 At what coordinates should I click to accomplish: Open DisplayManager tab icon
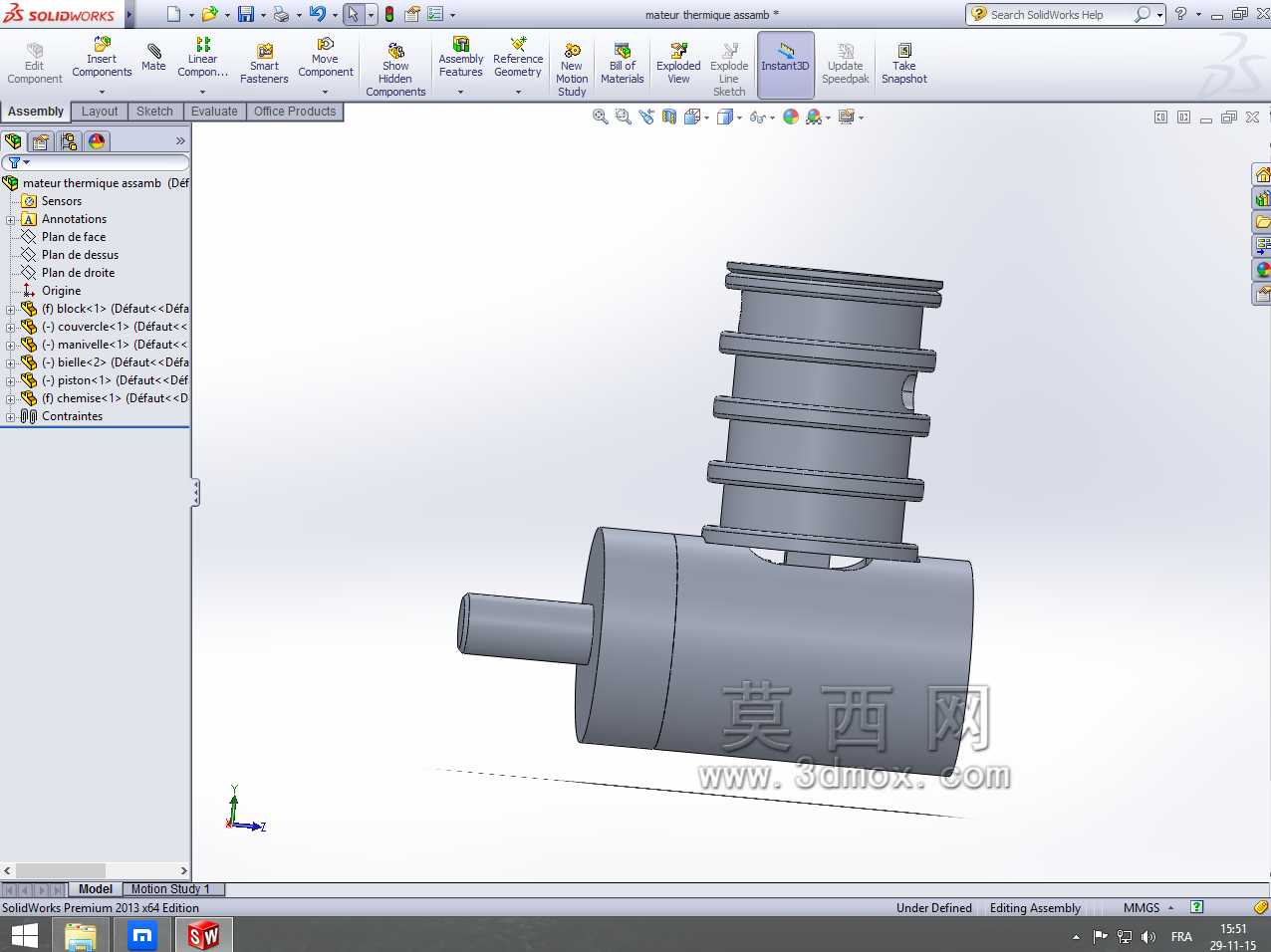[97, 141]
